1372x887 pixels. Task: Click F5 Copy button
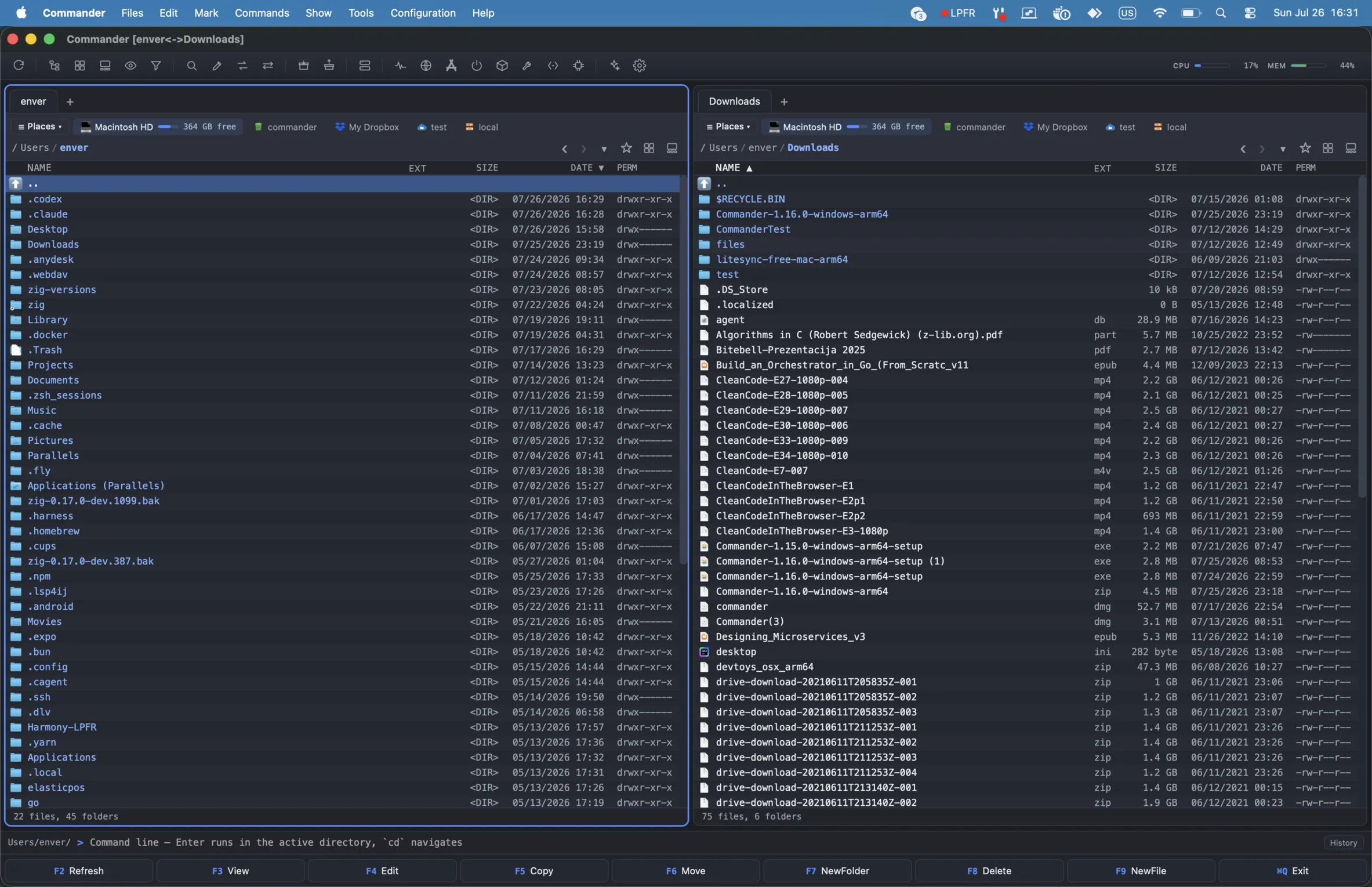pyautogui.click(x=533, y=871)
